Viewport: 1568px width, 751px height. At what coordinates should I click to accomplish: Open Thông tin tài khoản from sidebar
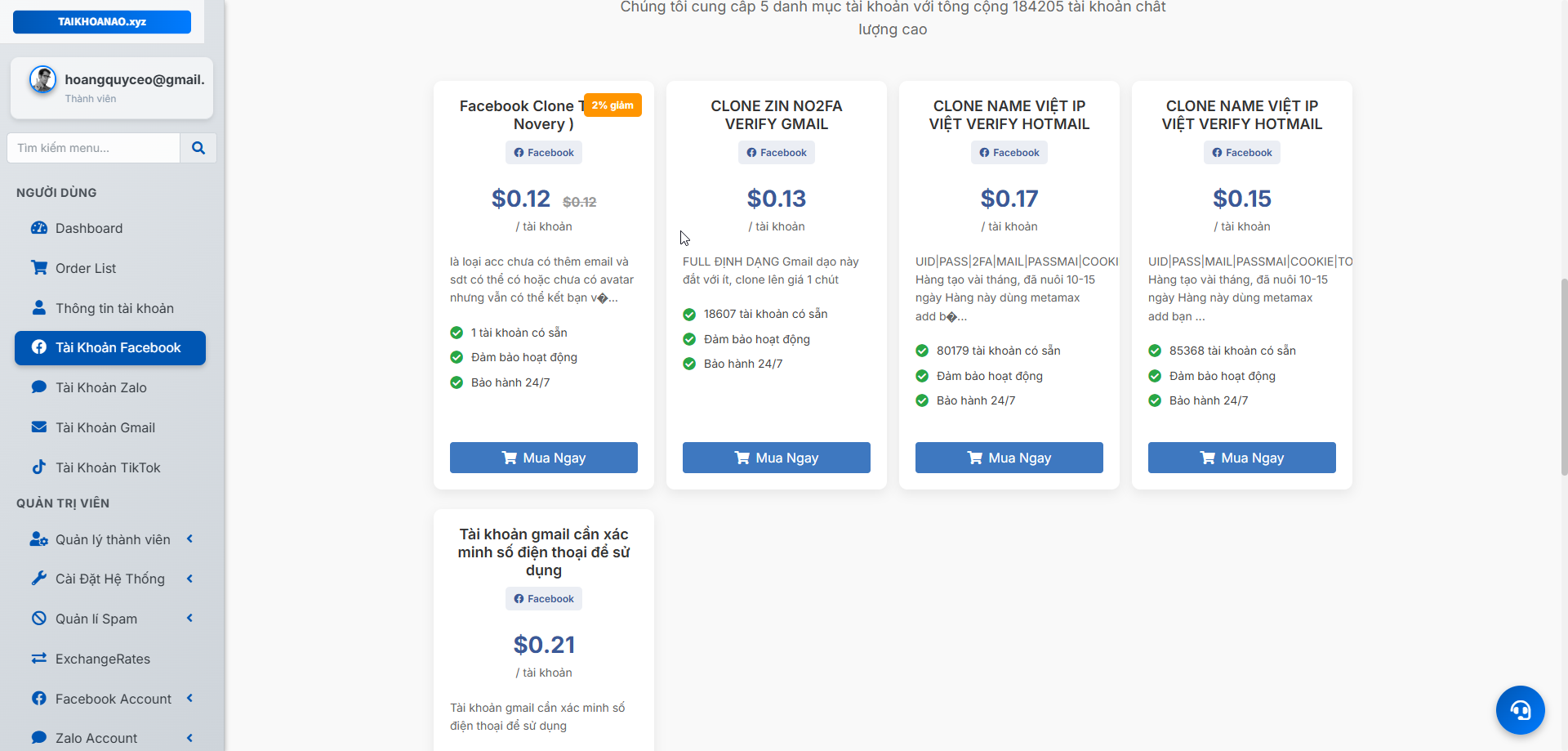114,308
